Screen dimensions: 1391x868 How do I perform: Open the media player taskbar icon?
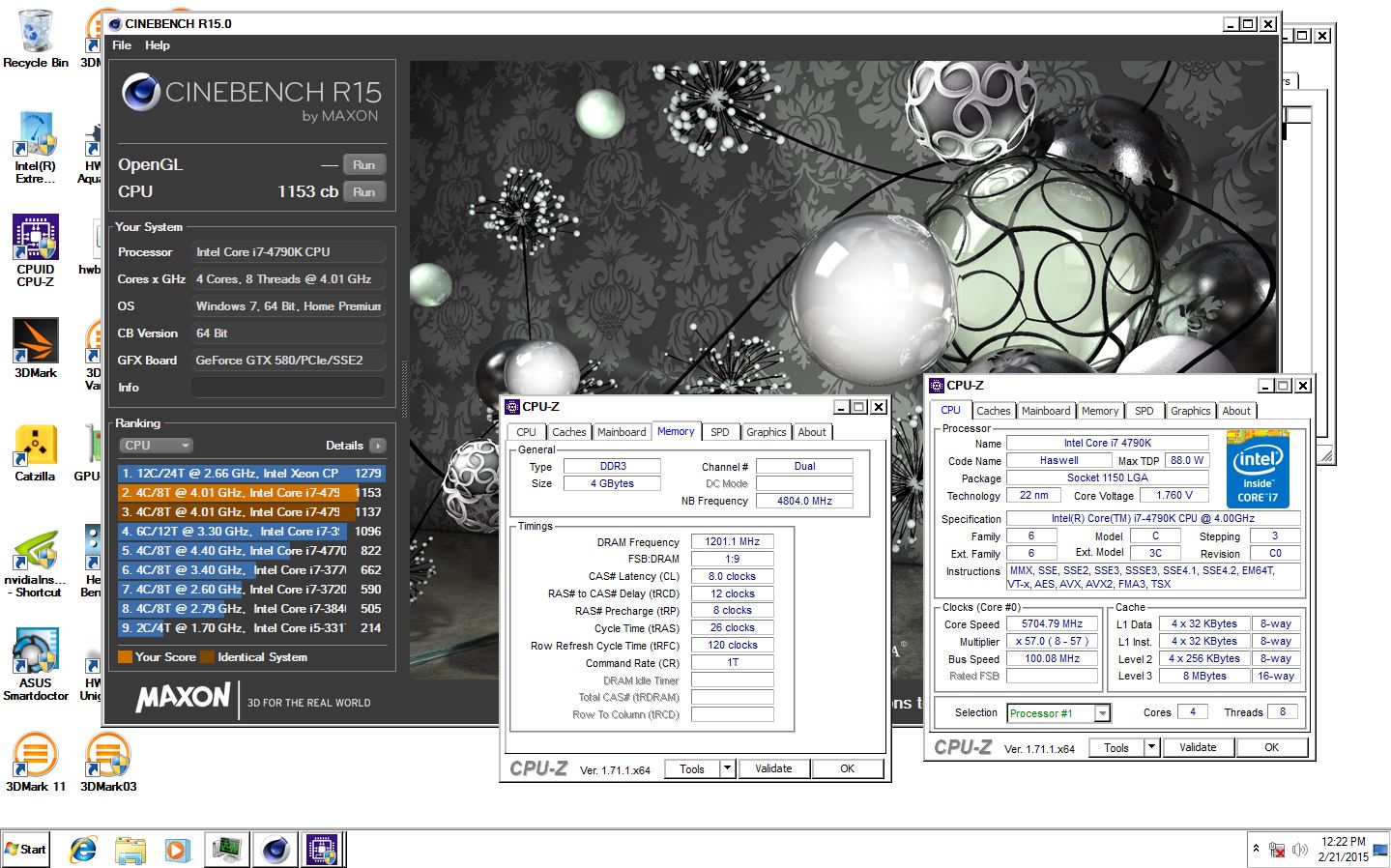point(177,850)
